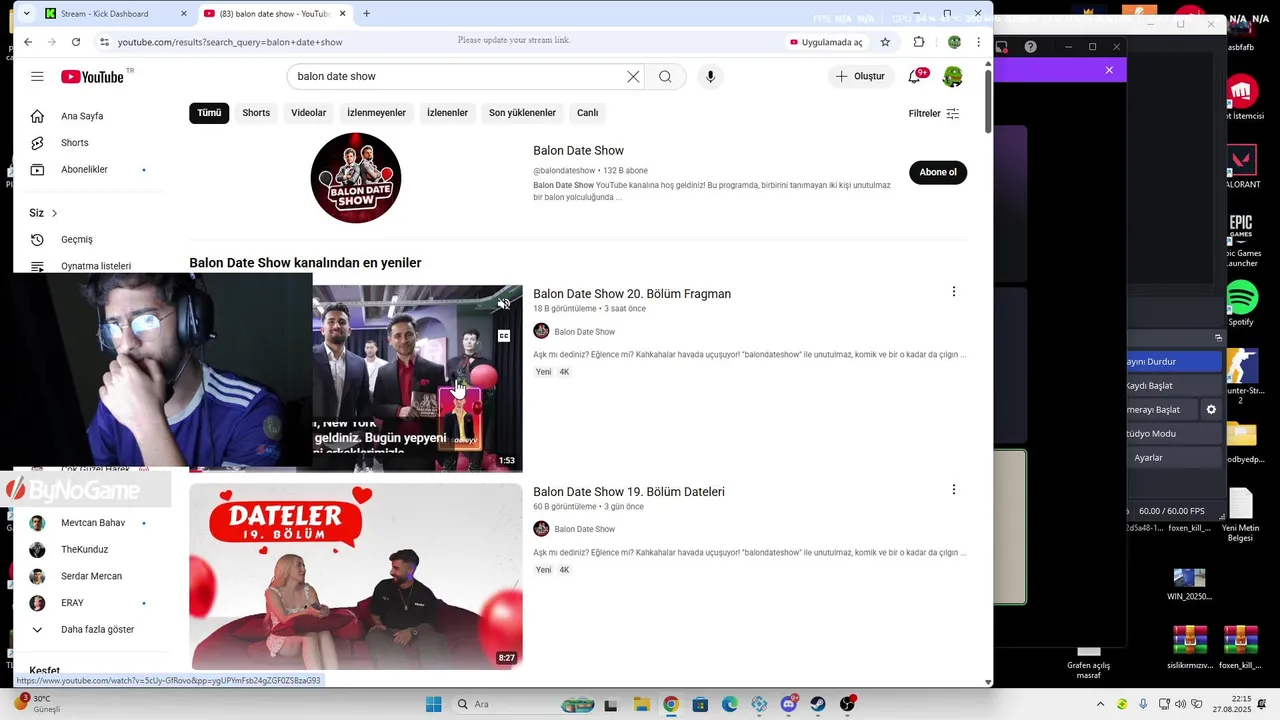Open Ayarlar in OBS window
This screenshot has width=1280, height=720.
click(1174, 458)
